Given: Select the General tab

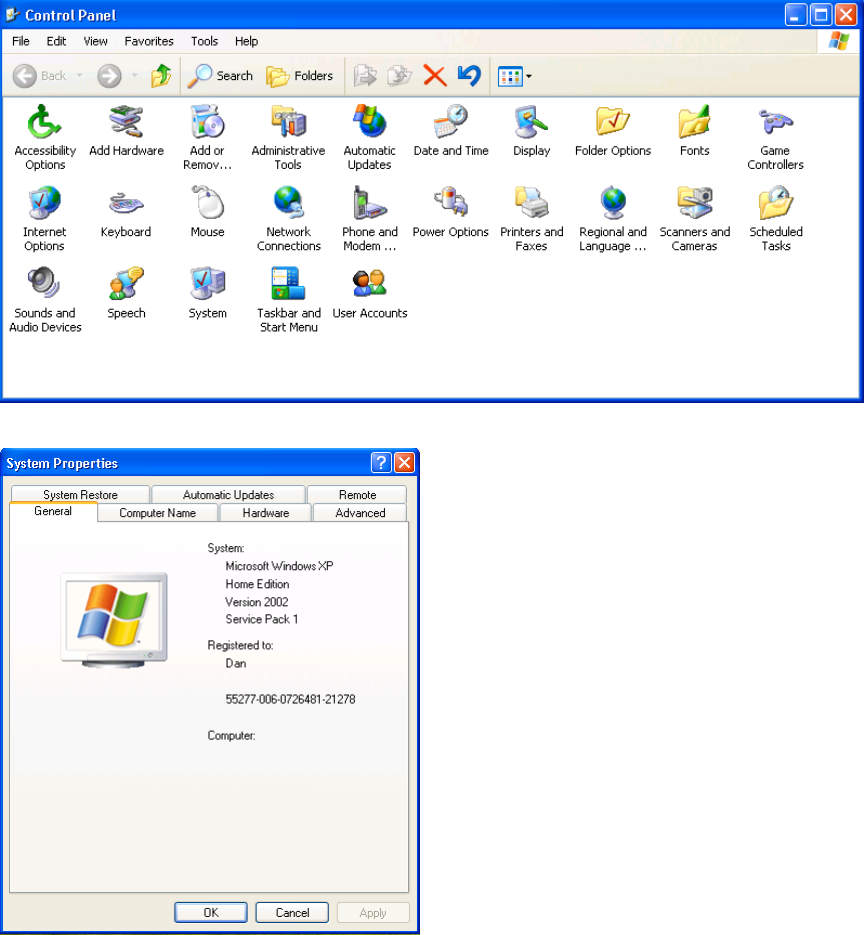Looking at the screenshot, I should (x=53, y=511).
